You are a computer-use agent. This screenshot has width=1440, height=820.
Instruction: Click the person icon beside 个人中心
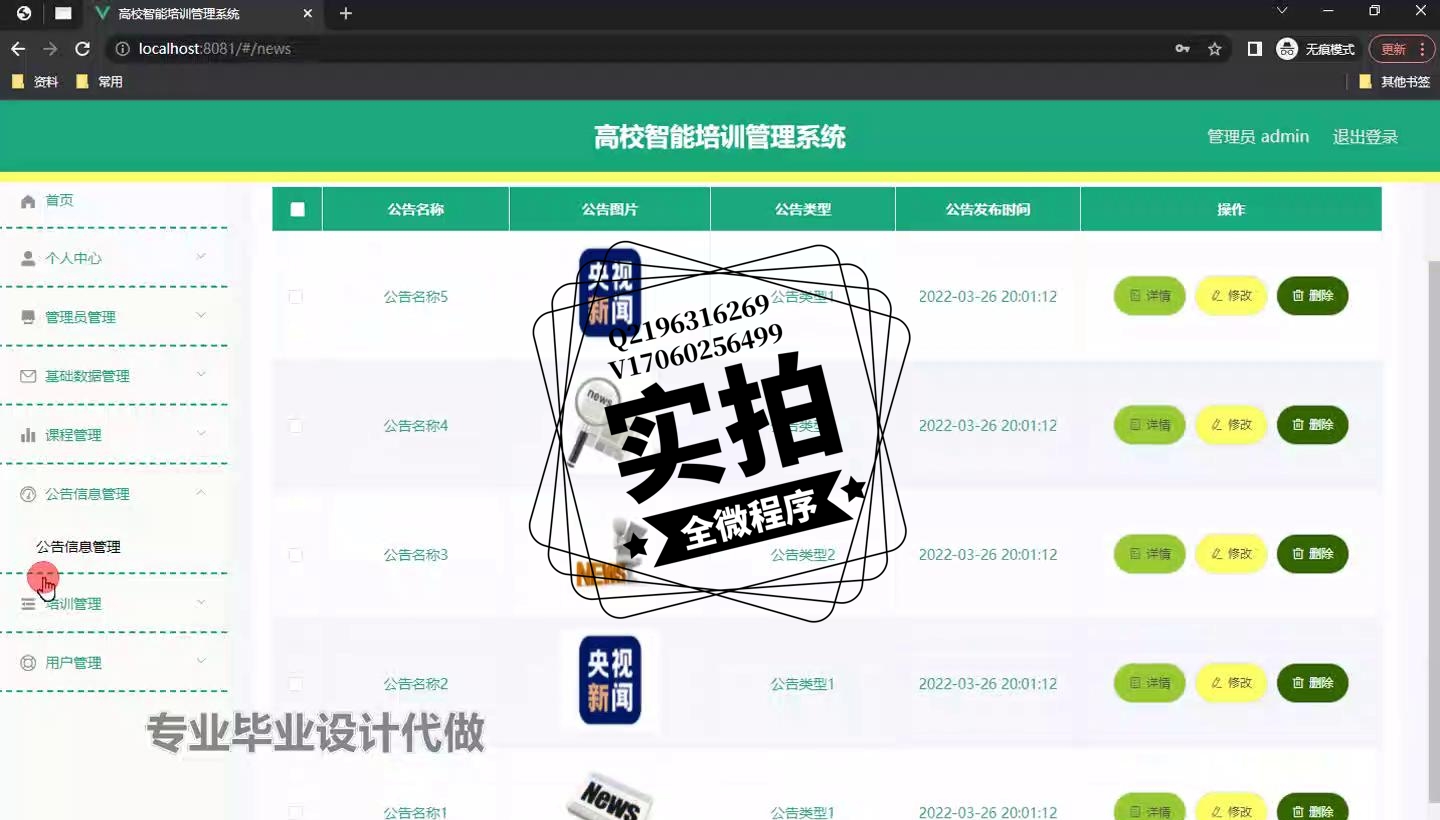28,258
